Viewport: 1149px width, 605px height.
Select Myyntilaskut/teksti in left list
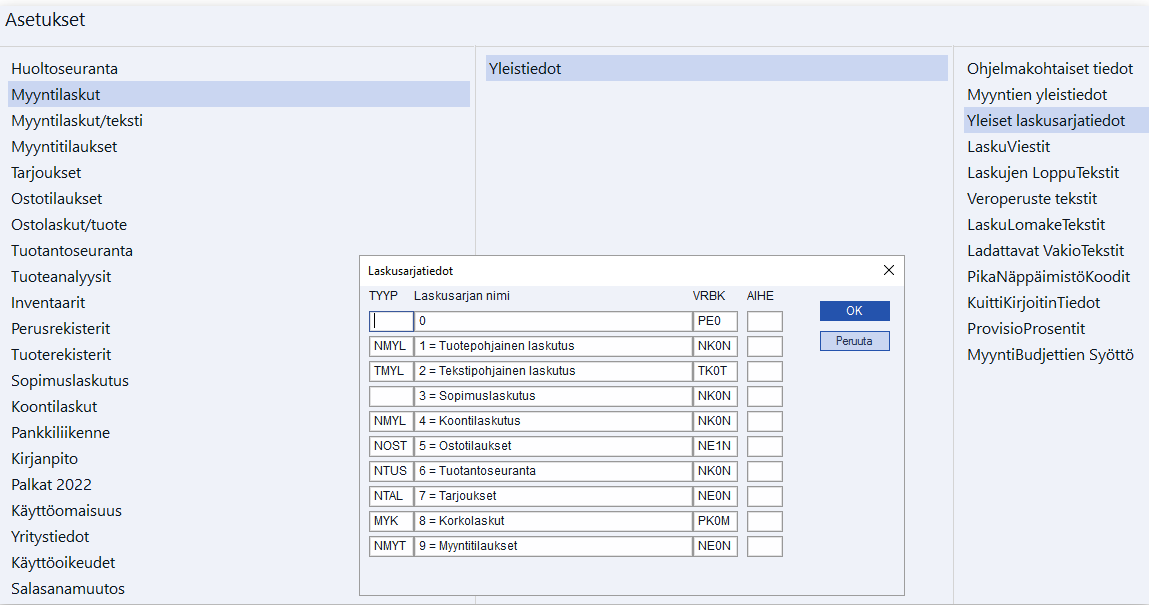point(77,121)
